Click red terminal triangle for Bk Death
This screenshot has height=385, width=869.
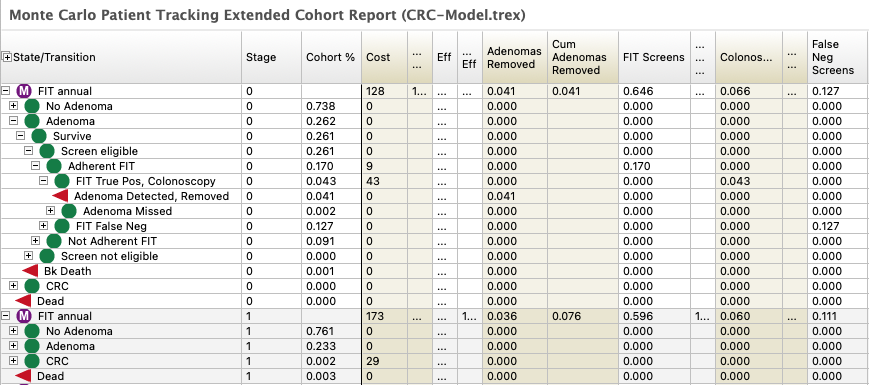30,271
